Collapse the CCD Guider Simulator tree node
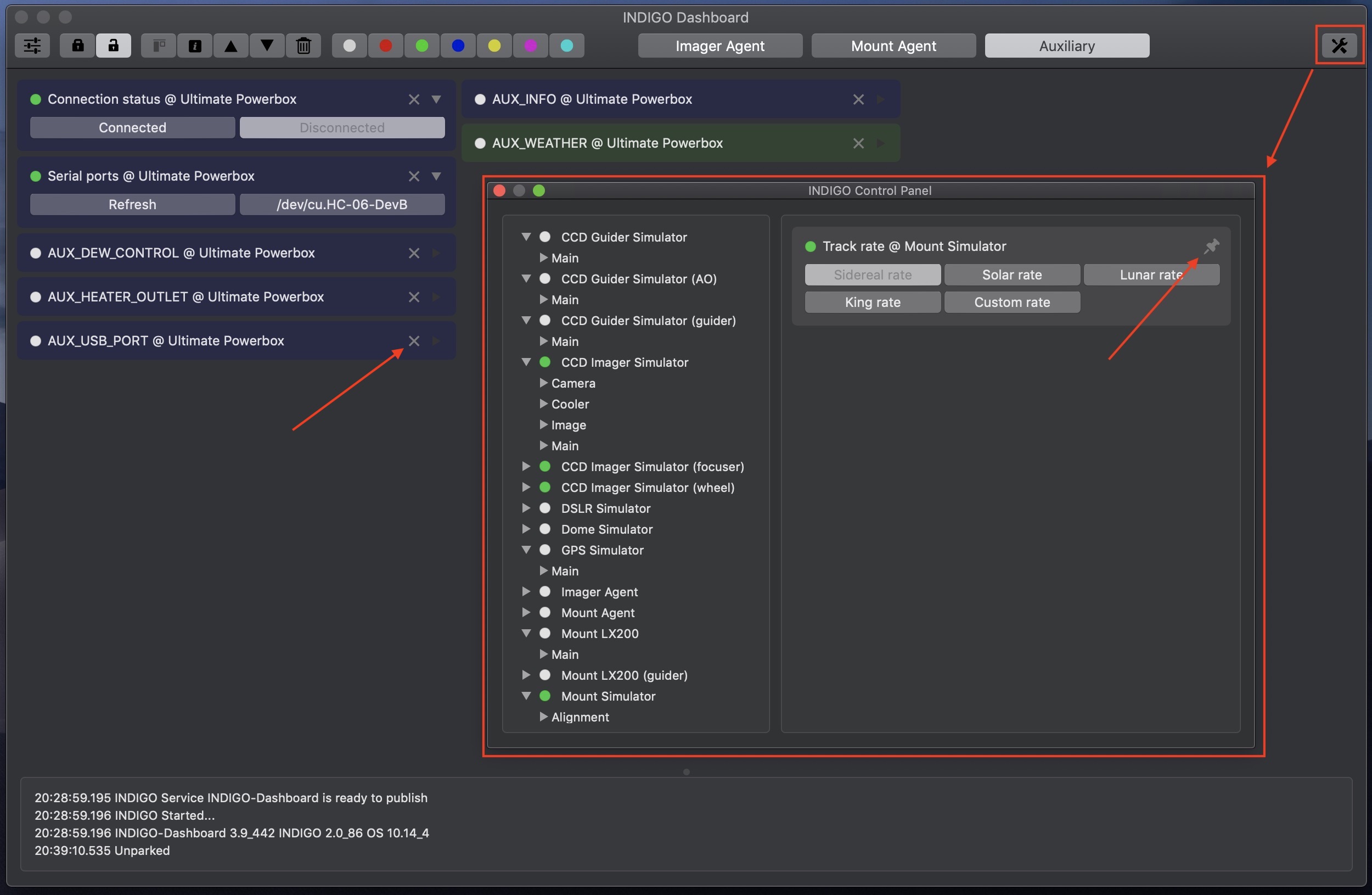Image resolution: width=1372 pixels, height=895 pixels. click(526, 237)
